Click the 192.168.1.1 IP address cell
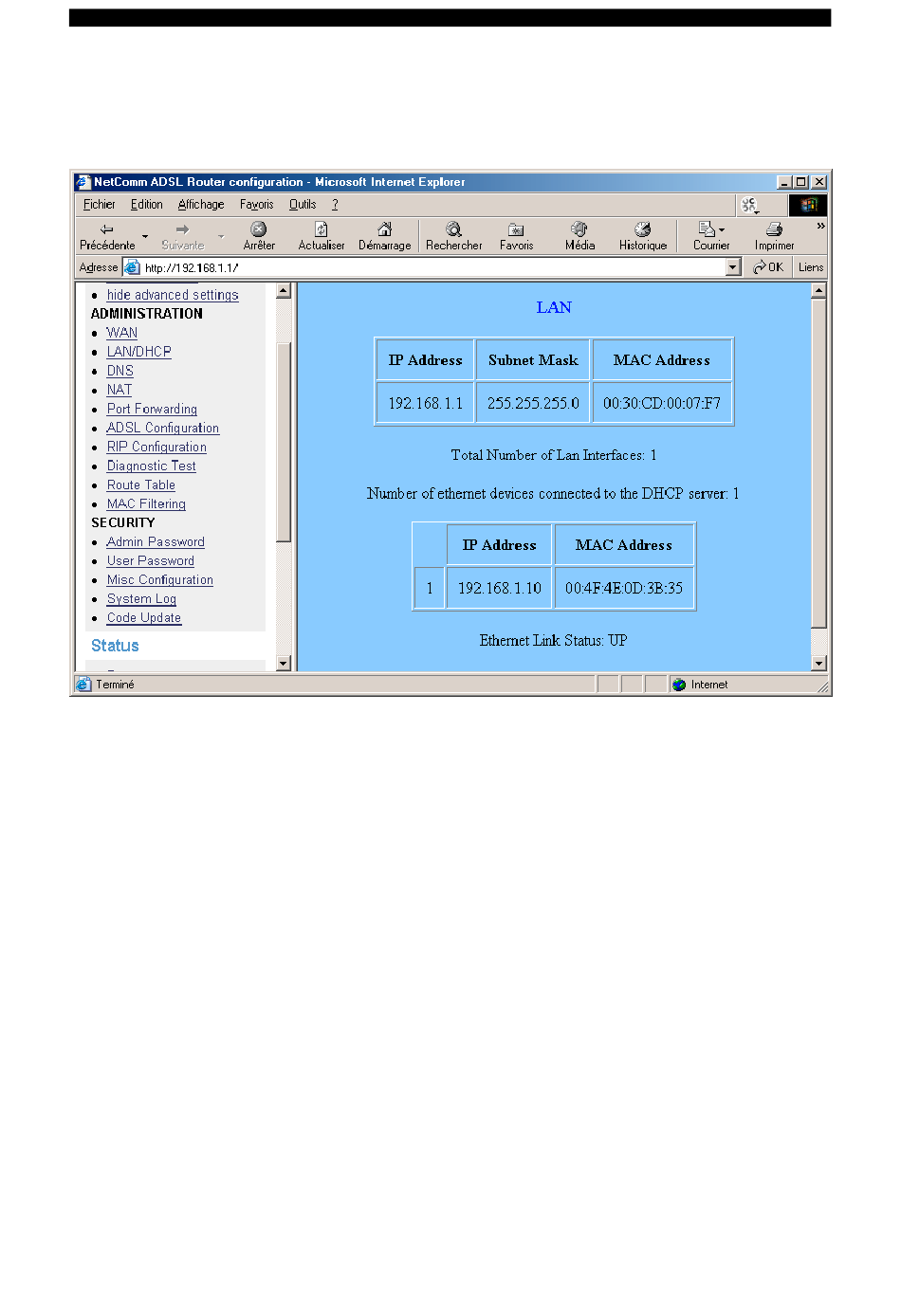The image size is (901, 1316). click(x=425, y=403)
